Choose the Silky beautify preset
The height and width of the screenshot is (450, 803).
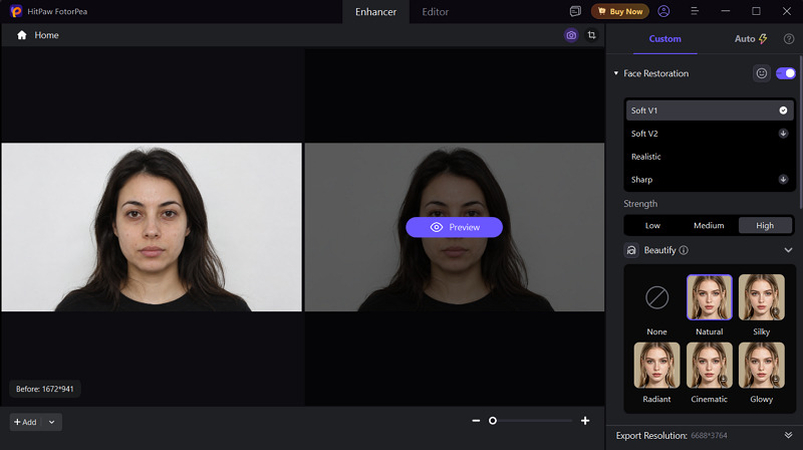762,297
